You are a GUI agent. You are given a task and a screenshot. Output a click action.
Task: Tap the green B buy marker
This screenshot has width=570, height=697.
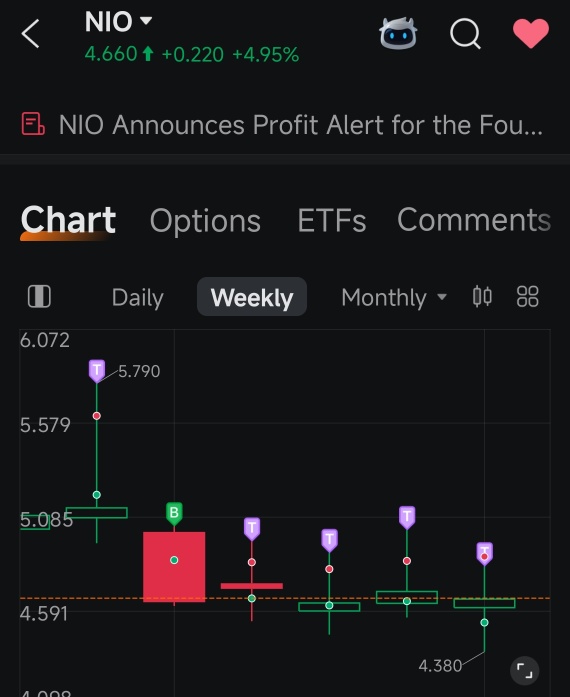point(174,513)
